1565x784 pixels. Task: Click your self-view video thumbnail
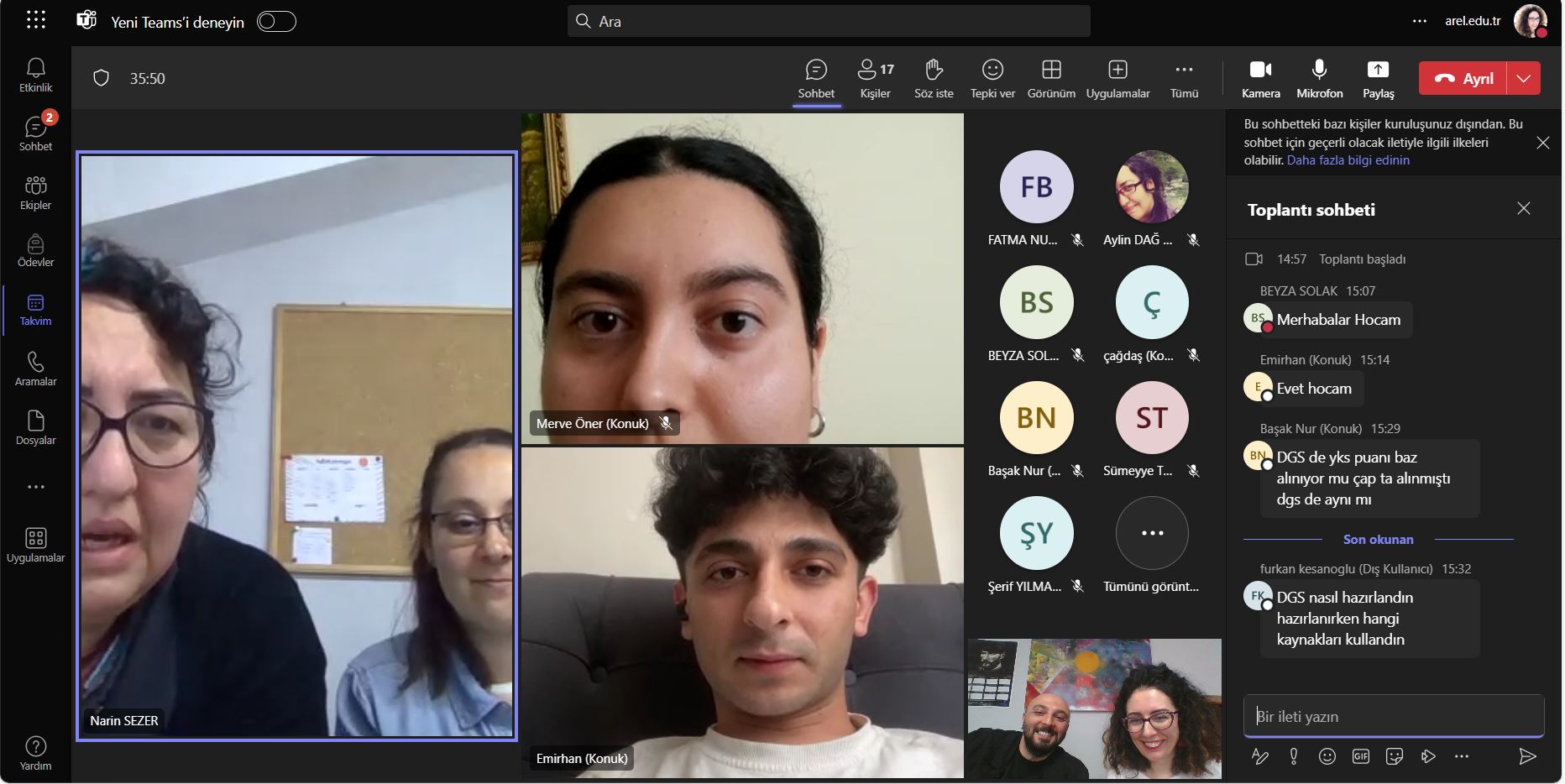[x=1095, y=708]
